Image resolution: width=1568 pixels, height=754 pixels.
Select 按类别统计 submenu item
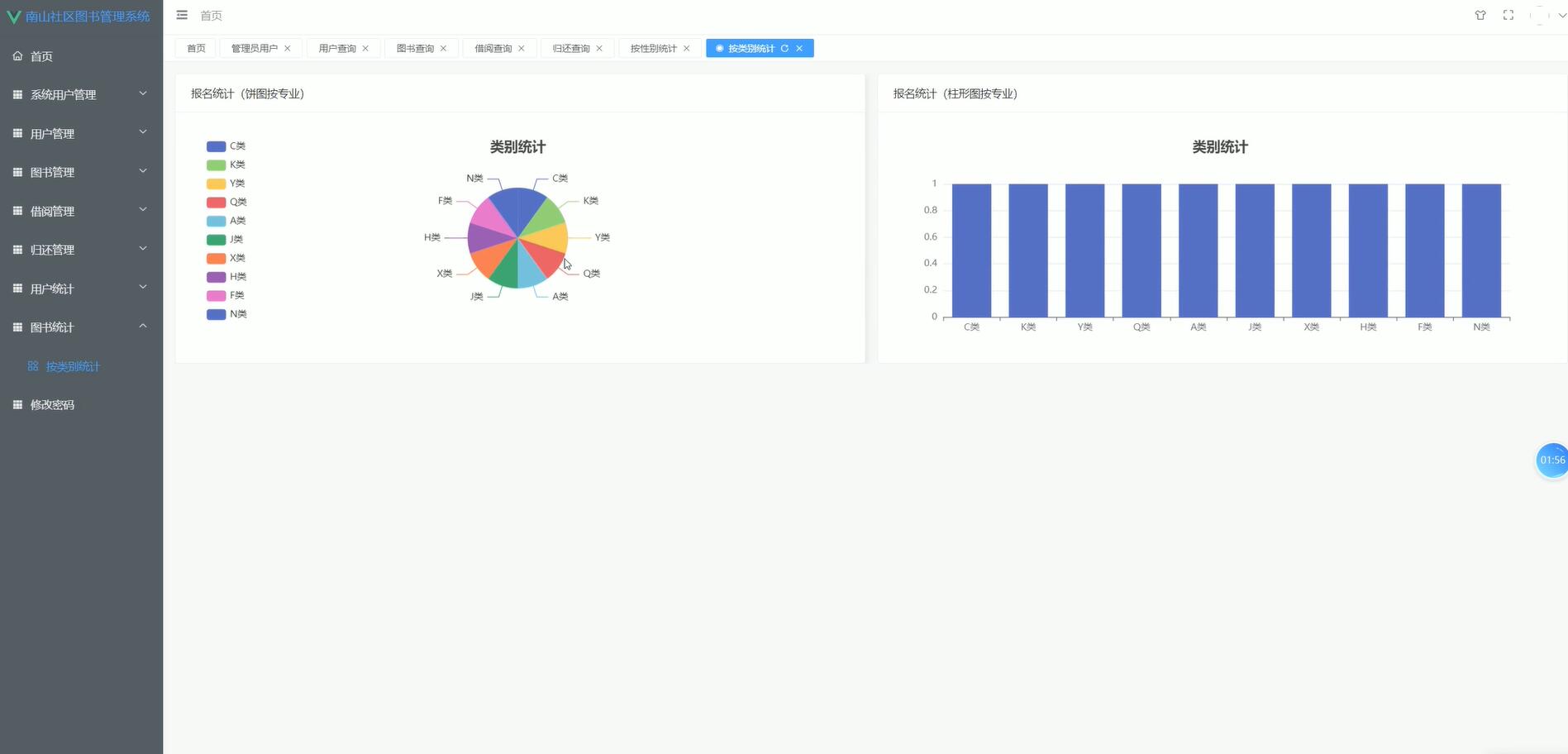pos(73,366)
